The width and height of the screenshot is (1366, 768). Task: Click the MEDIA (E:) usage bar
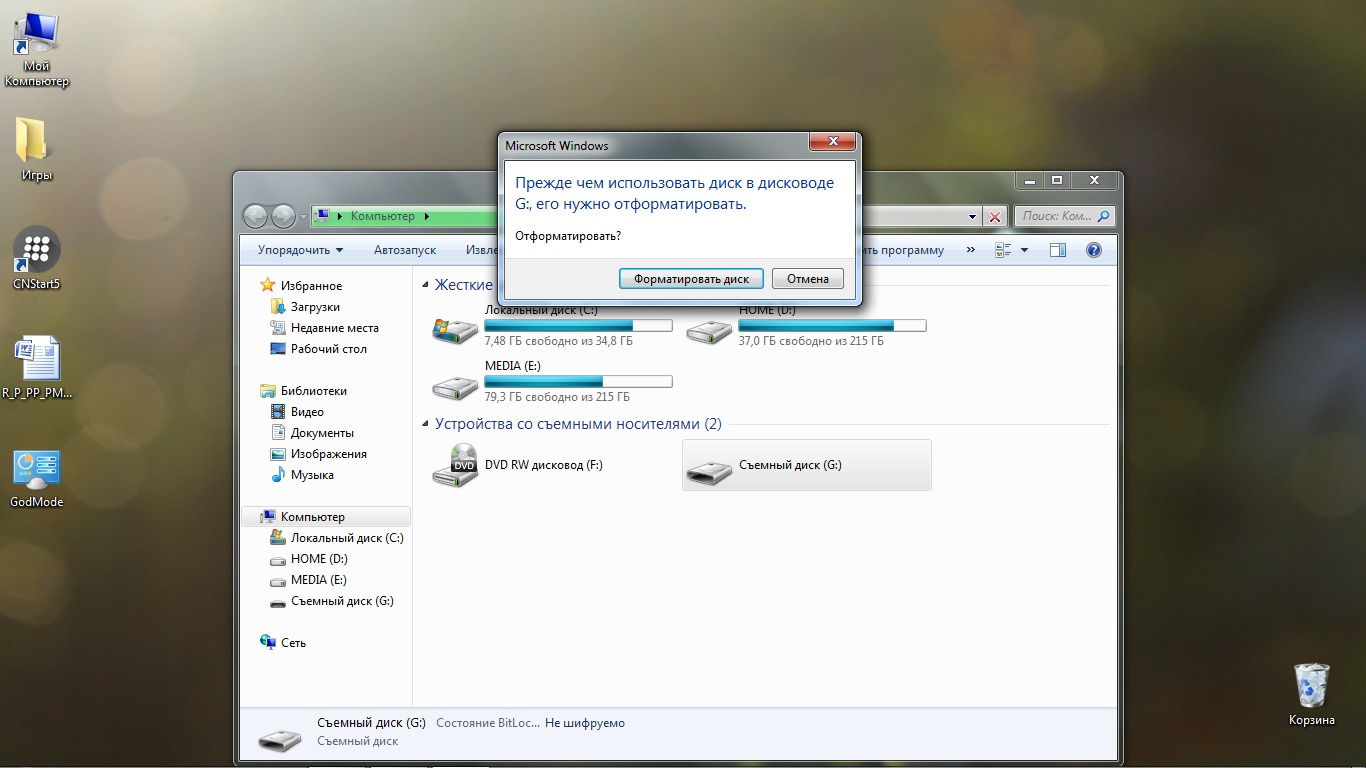click(578, 382)
